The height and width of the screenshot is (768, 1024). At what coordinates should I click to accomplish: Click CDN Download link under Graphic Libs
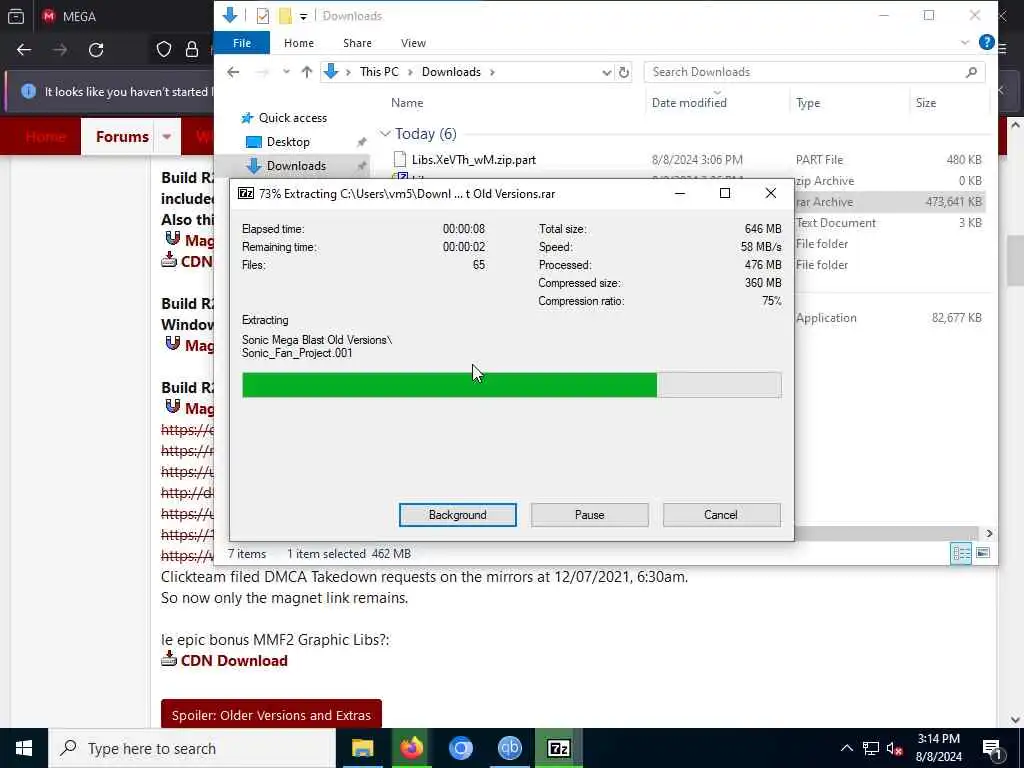(234, 660)
